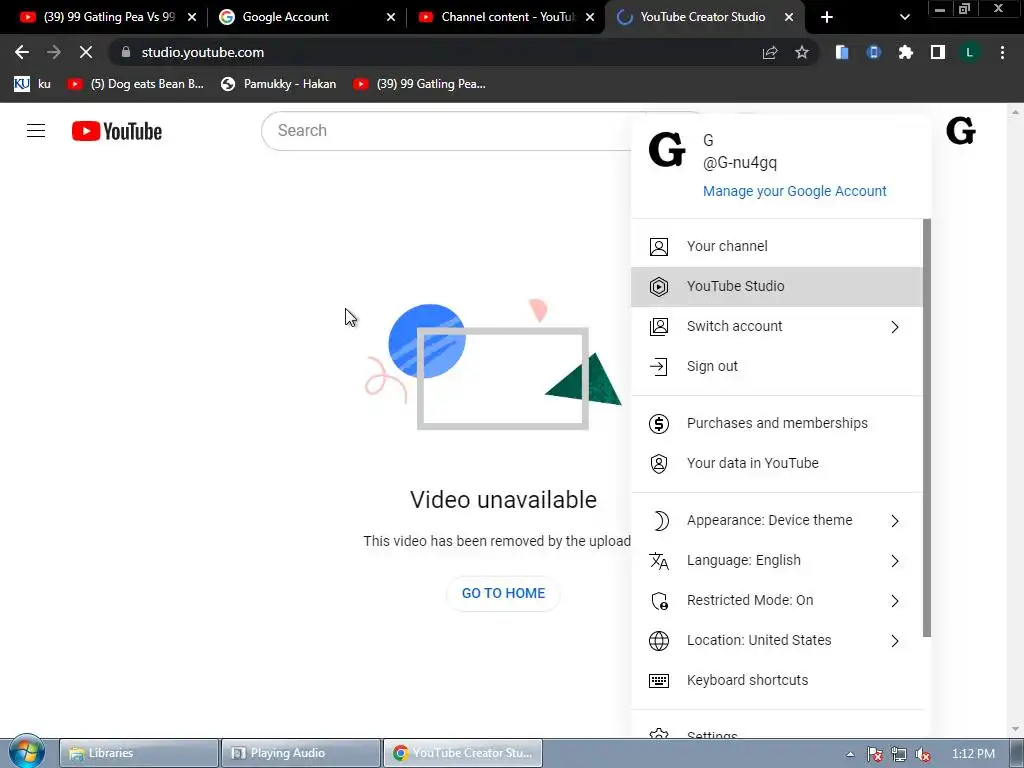The image size is (1024, 768).
Task: Click the share page icon in address bar
Action: pos(770,52)
